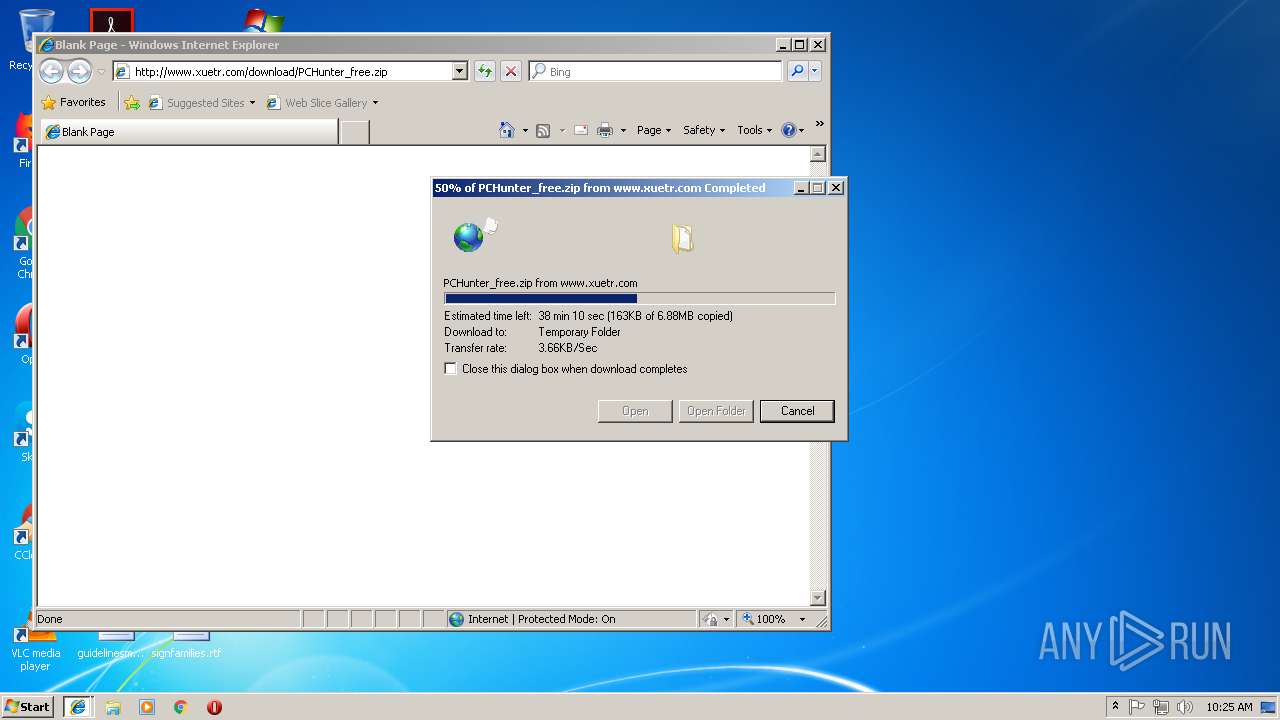Click the taskbar clock showing 10:25 AM
Image resolution: width=1280 pixels, height=720 pixels.
tap(1229, 707)
